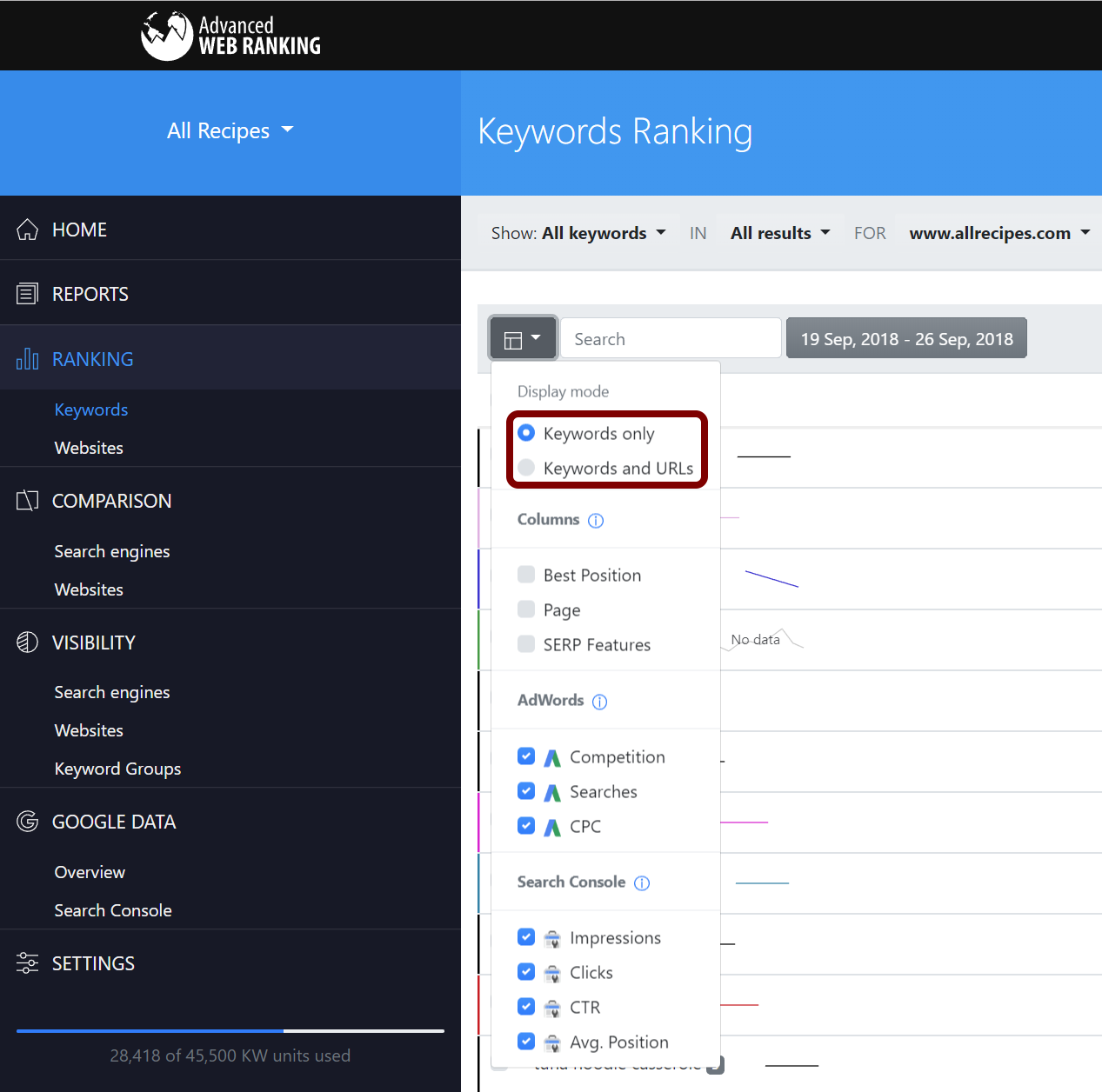Open the All results dropdown
The width and height of the screenshot is (1102, 1092).
point(780,233)
